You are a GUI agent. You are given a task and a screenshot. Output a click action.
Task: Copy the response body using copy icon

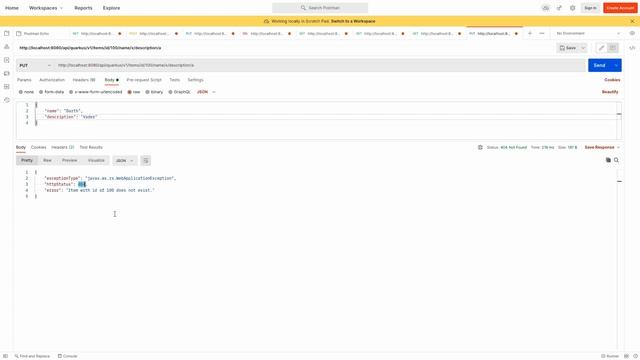click(x=608, y=160)
